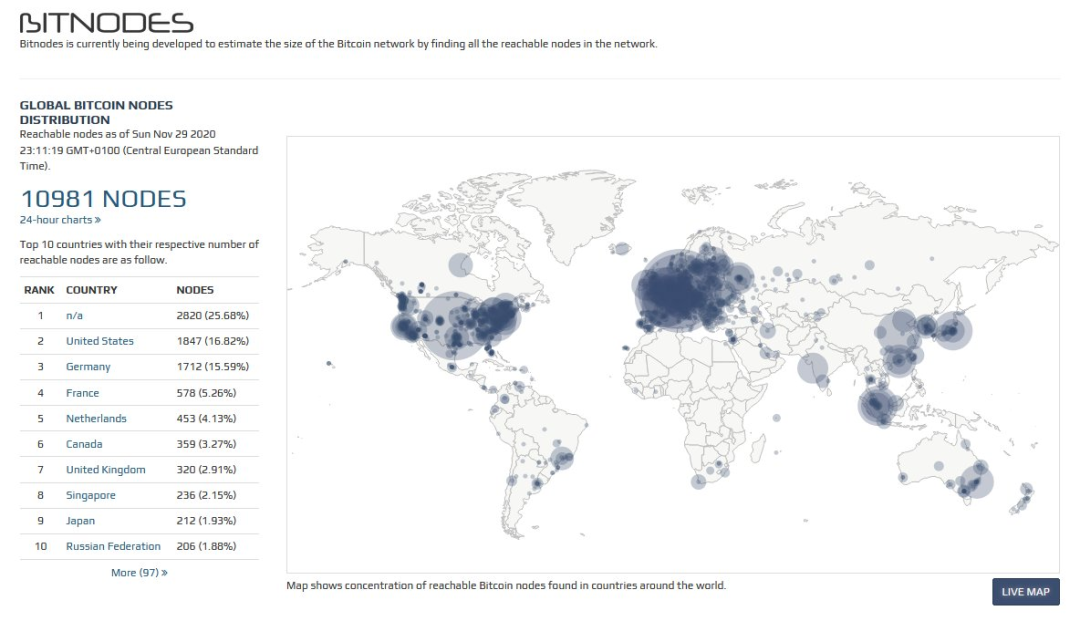Show More (97) countries
The height and width of the screenshot is (621, 1080).
point(139,572)
